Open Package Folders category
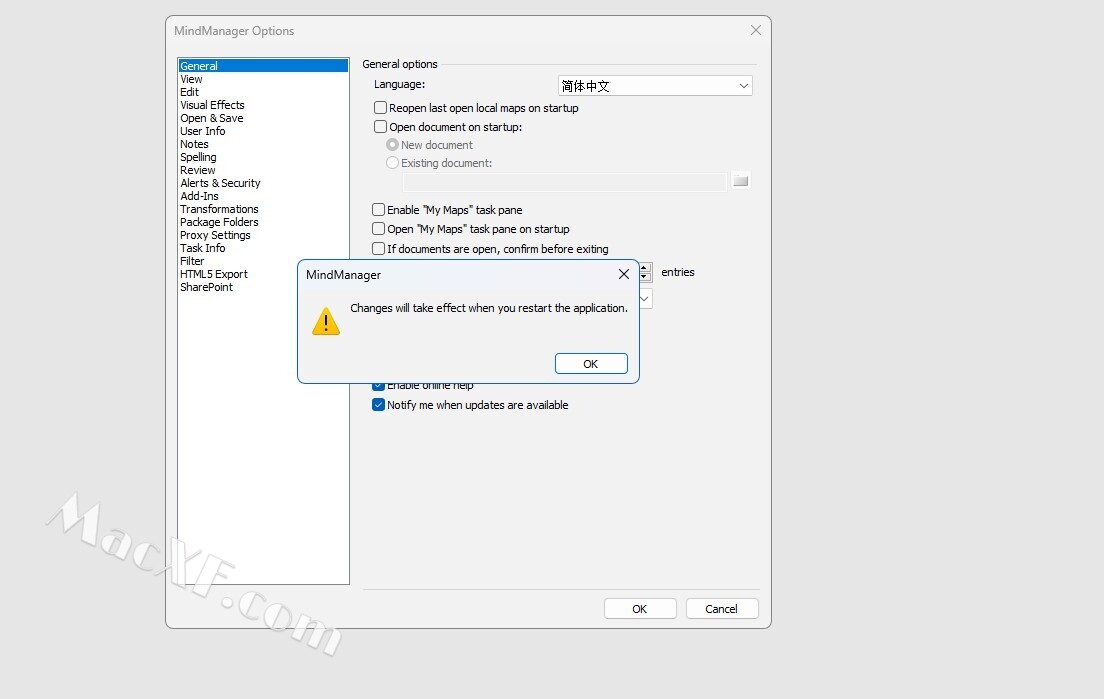Screen dimensions: 1104x699 (x=219, y=222)
